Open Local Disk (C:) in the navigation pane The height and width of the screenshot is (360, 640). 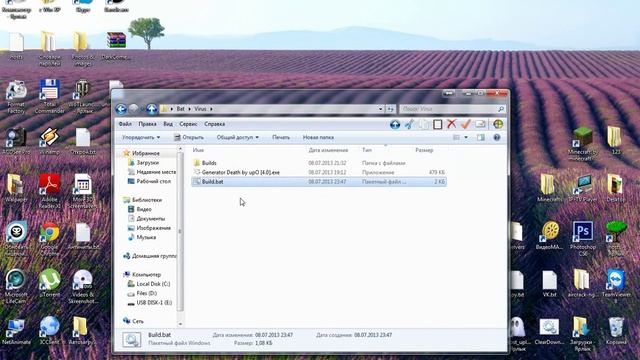153,284
